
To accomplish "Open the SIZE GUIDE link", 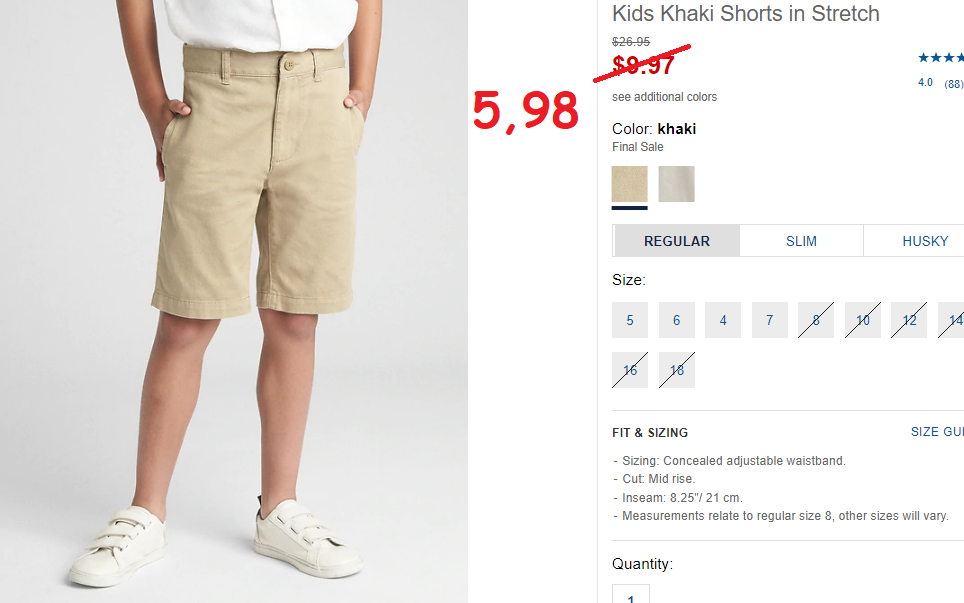I will 937,432.
